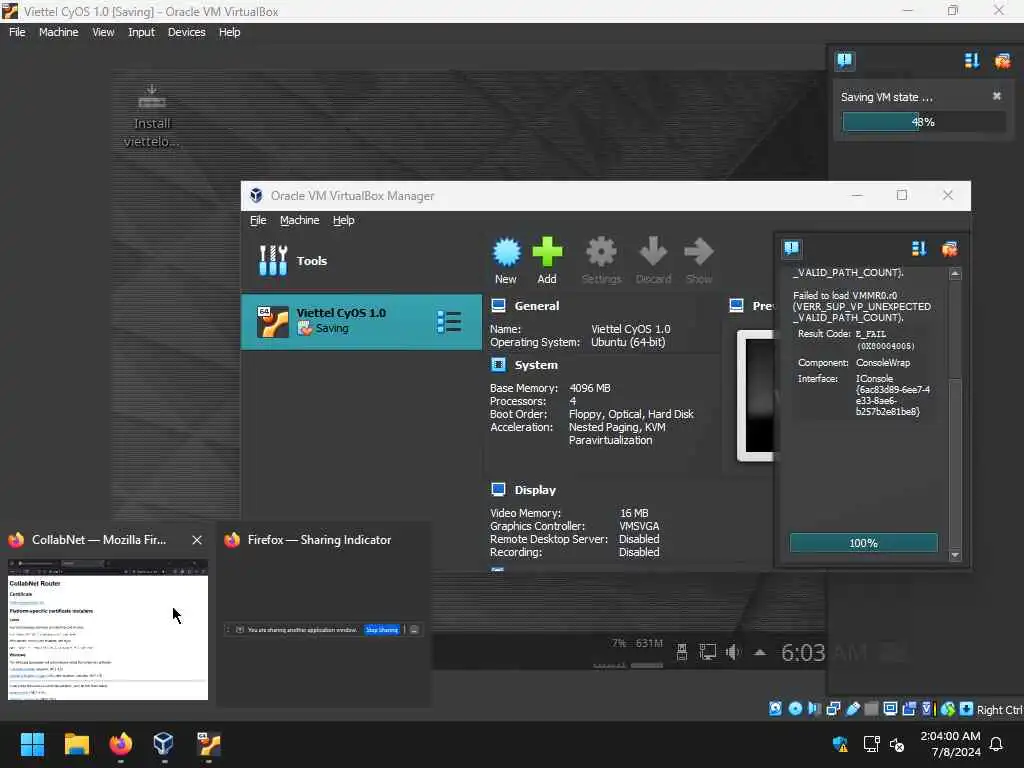Click the Saving VM state 48% progress bar
This screenshot has width=1024, height=768.
tap(923, 121)
